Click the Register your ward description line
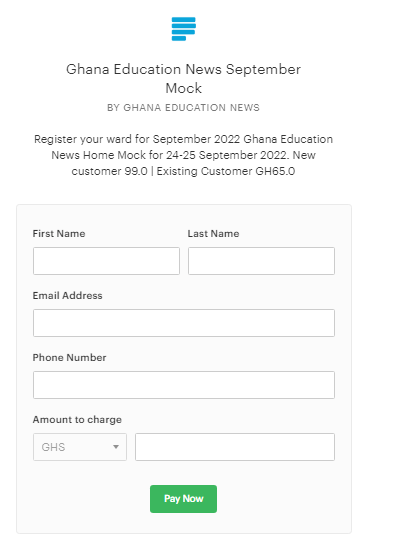This screenshot has height=538, width=397. click(x=183, y=139)
